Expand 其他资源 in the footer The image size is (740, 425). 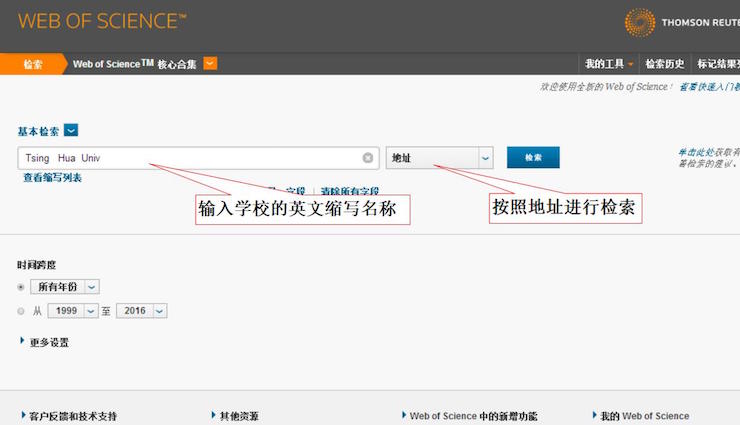click(x=235, y=416)
